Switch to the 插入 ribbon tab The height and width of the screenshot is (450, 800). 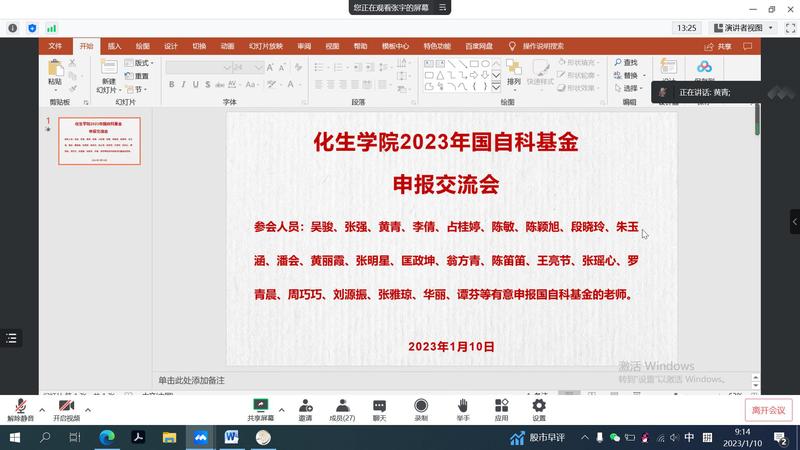[114, 46]
